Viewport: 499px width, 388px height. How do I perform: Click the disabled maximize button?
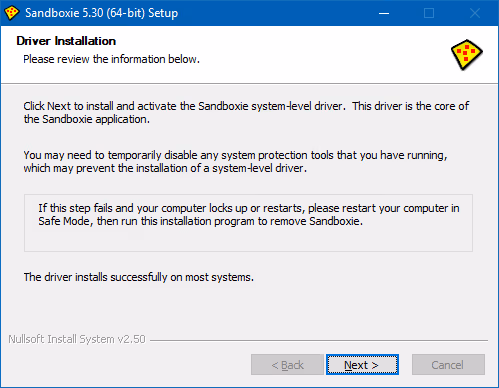pos(429,13)
